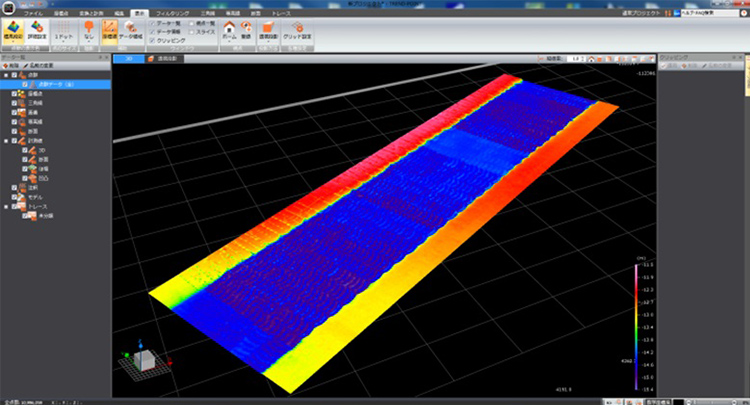Viewport: 750px width, 405px height.
Task: Open the dropdown arrow under 標高段彩
Action: click(x=12, y=42)
